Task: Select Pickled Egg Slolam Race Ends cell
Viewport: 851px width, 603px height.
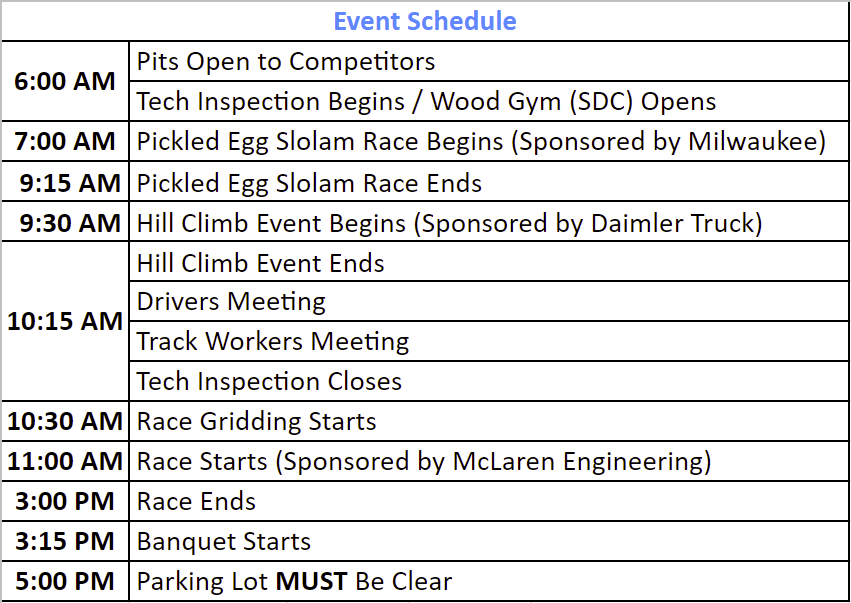Action: tap(489, 181)
